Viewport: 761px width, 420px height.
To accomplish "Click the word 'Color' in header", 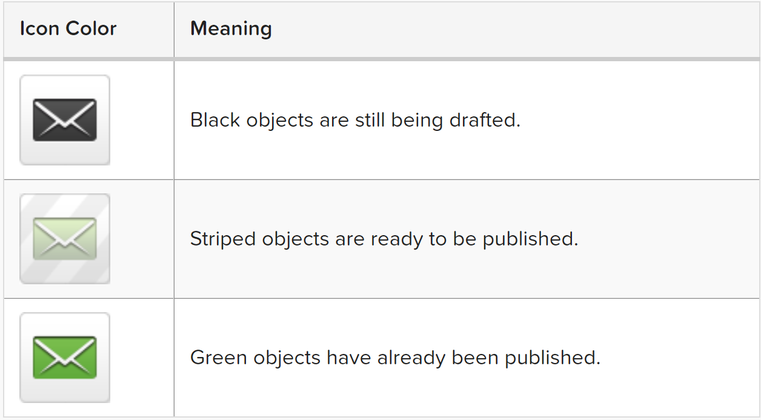I will 91,29.
